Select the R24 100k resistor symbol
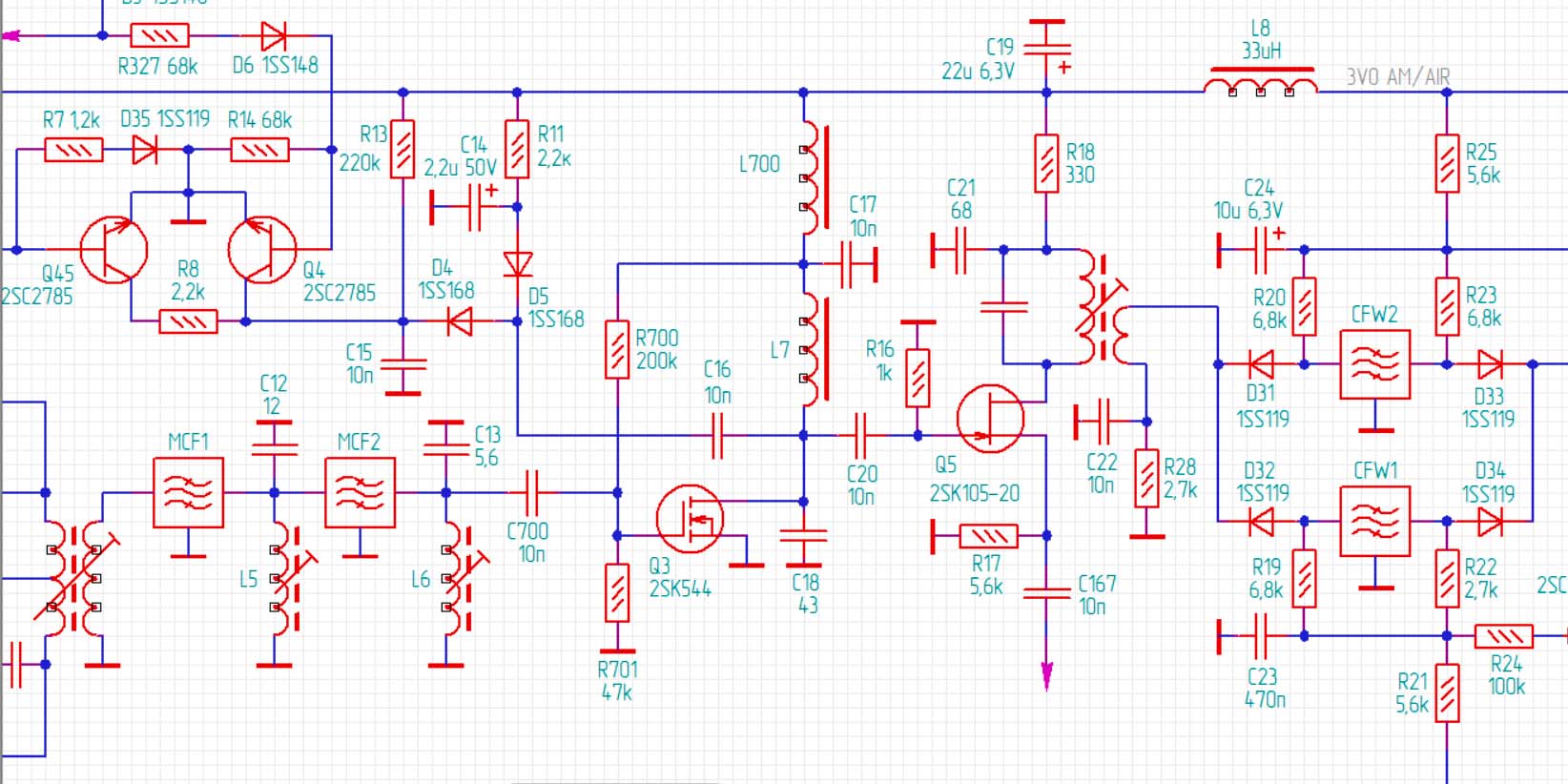Image resolution: width=1568 pixels, height=784 pixels. 1503,636
